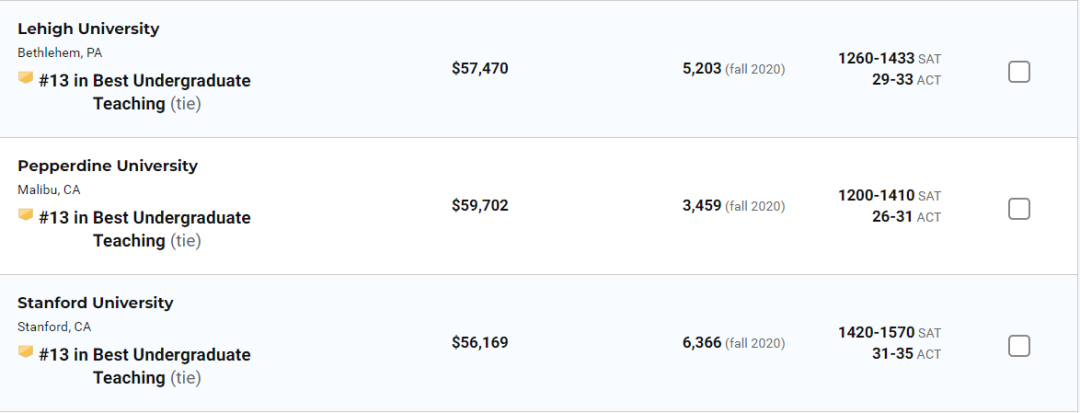Open the Pepperdine University profile link
The width and height of the screenshot is (1080, 413).
coord(107,166)
